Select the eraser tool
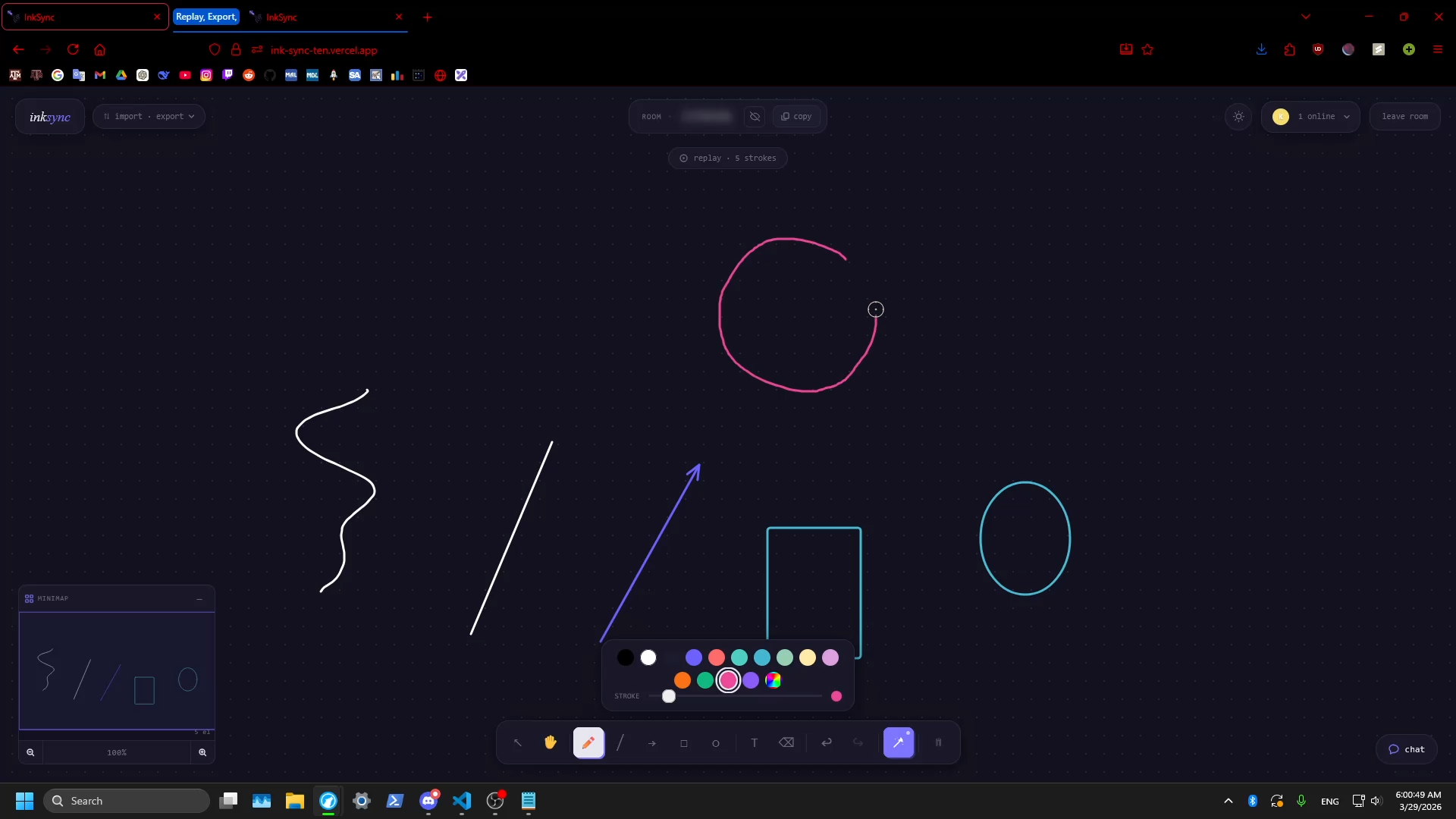Viewport: 1456px width, 819px height. (x=786, y=743)
